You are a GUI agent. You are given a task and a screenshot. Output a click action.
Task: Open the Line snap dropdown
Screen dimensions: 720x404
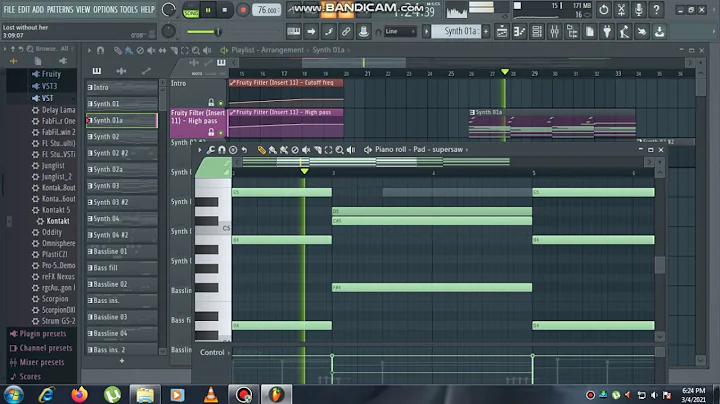pyautogui.click(x=400, y=32)
